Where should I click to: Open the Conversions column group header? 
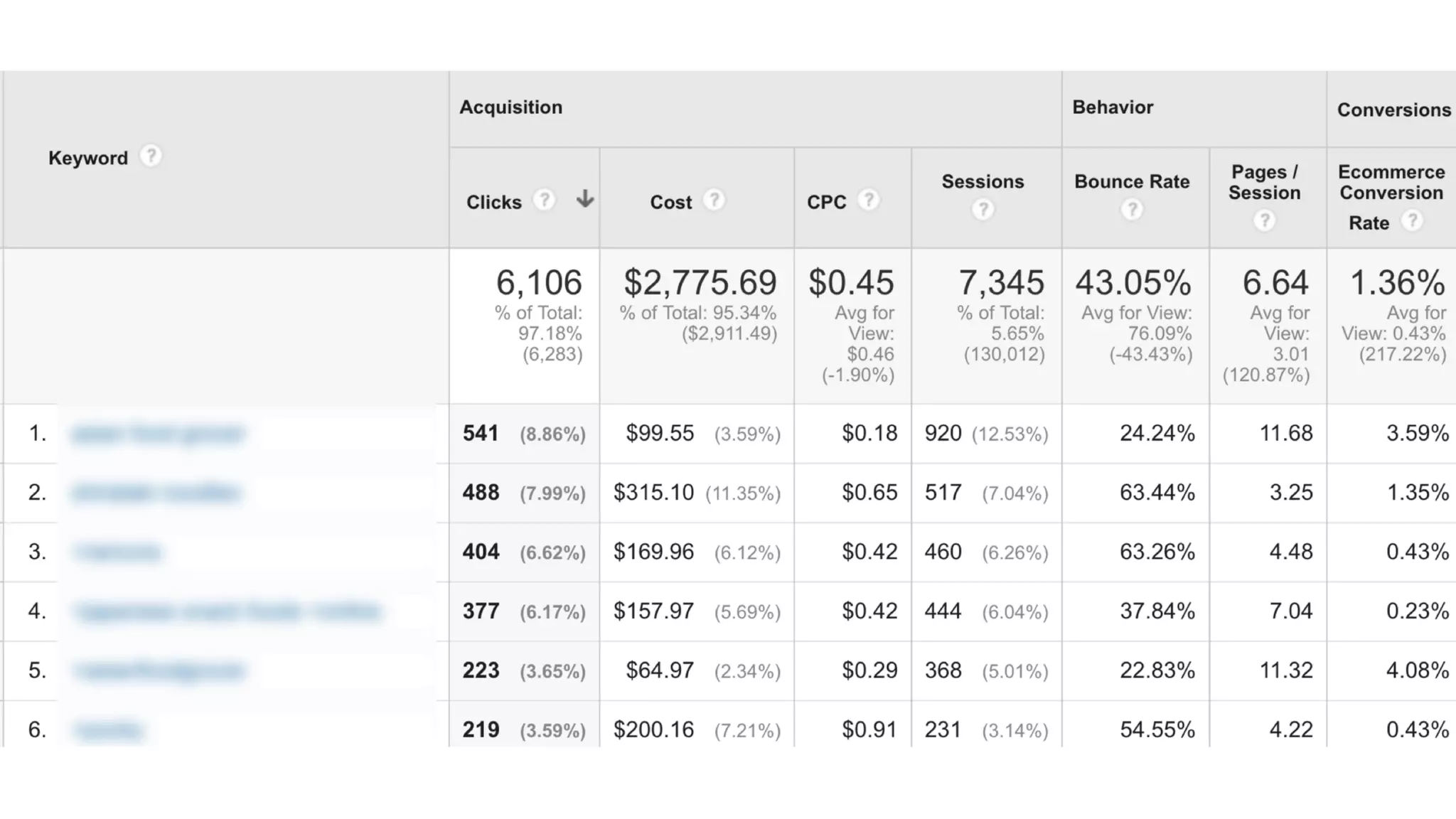tap(1393, 110)
